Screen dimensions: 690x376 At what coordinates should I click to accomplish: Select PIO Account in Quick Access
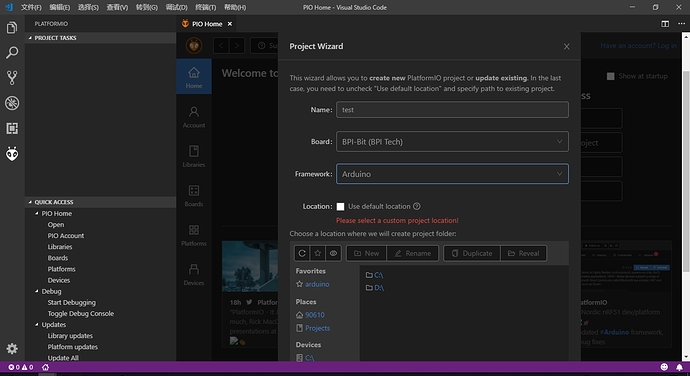tap(66, 236)
